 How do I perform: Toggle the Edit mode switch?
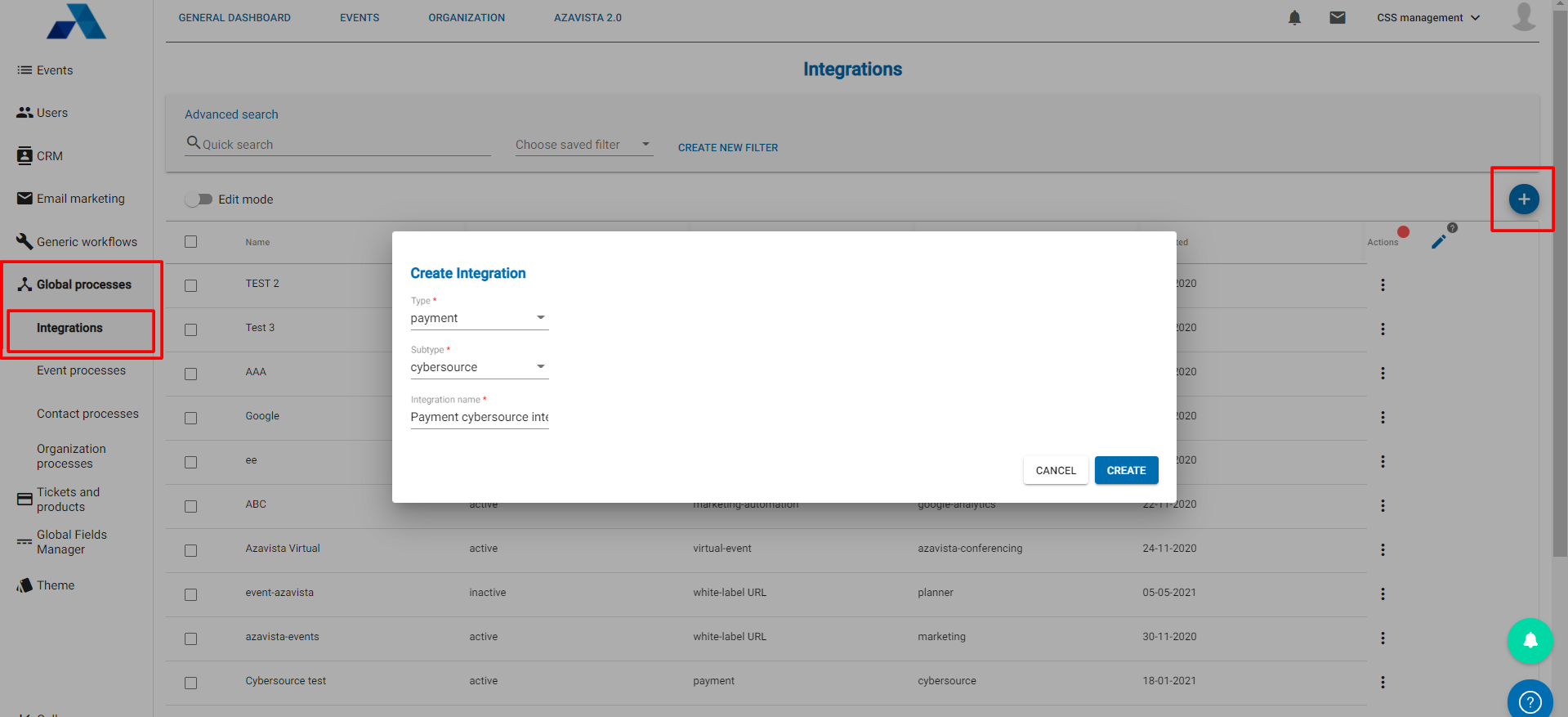pos(198,199)
